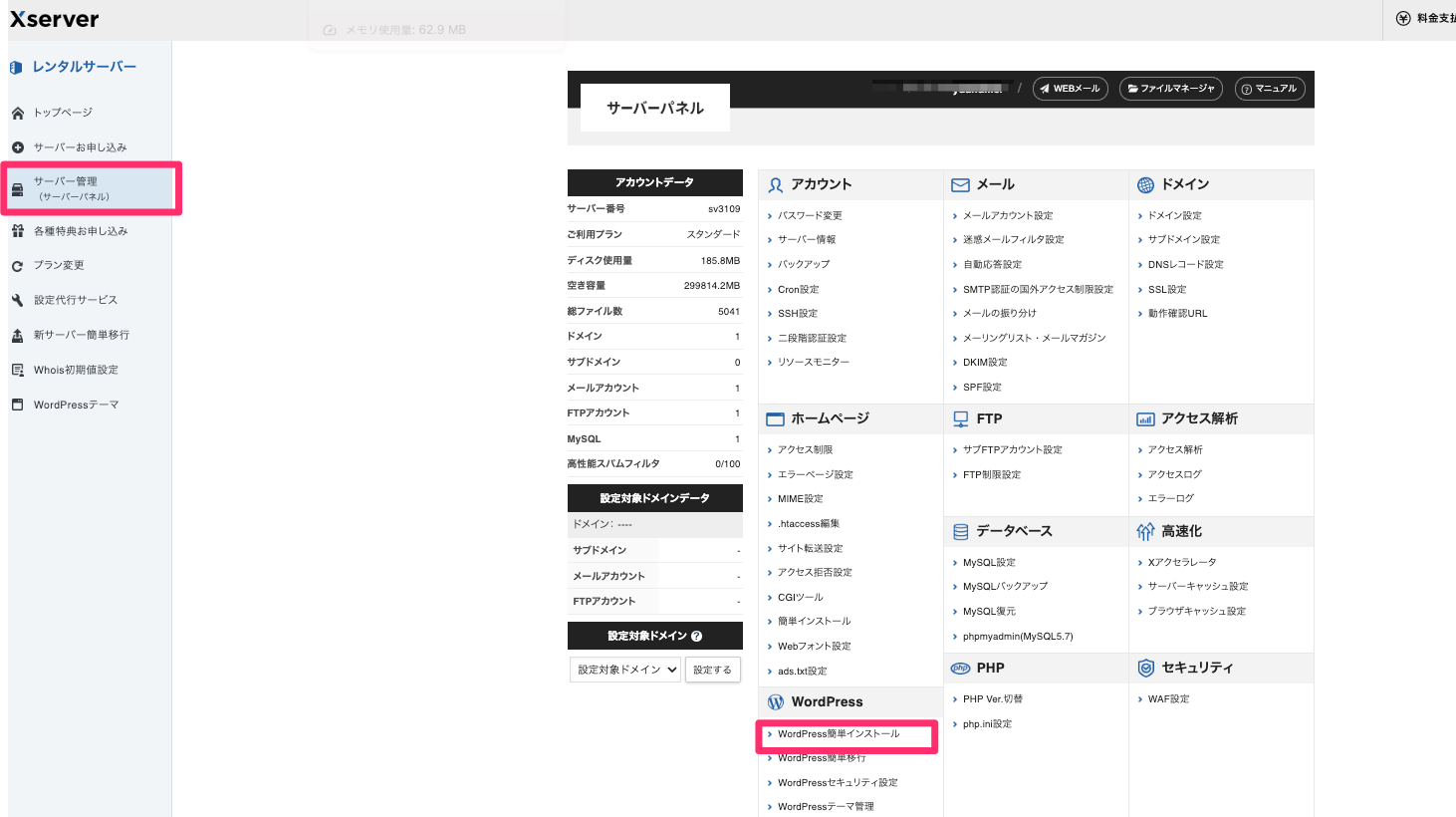Screen dimensions: 1456x817
Task: Click the monitor icon beside FTP heading
Action: (x=960, y=418)
